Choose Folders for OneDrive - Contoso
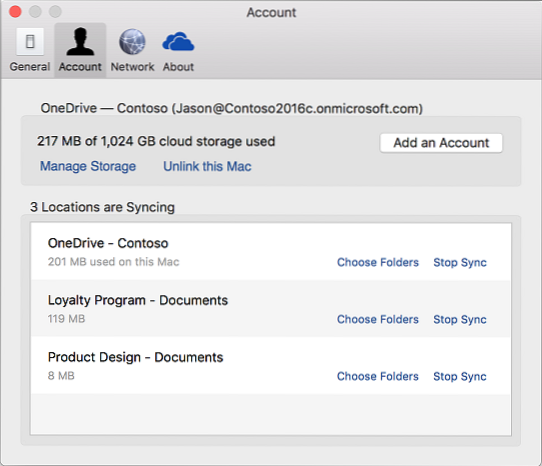 point(378,262)
